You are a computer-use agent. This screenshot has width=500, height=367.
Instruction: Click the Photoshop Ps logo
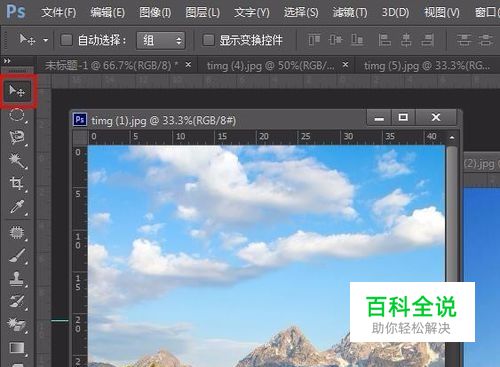(x=16, y=12)
